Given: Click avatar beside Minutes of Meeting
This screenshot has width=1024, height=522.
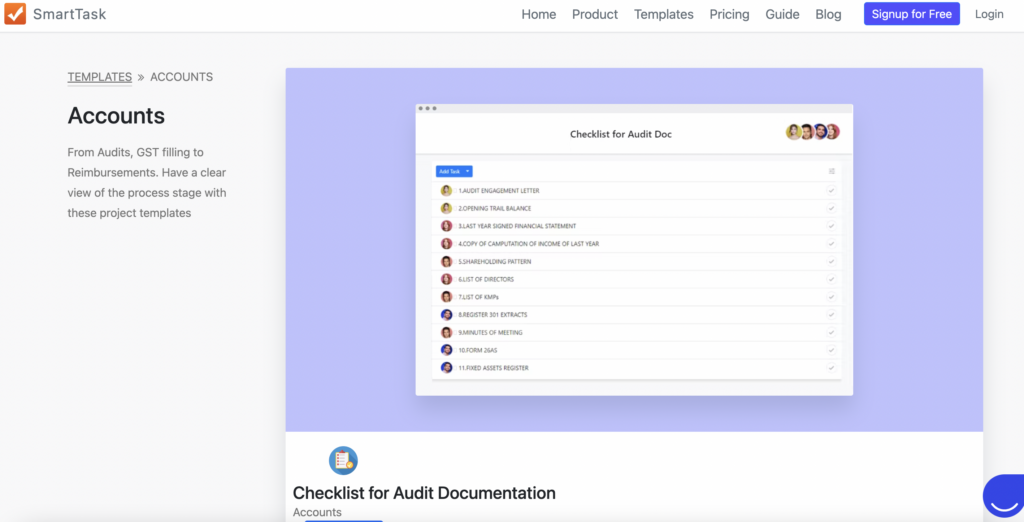Looking at the screenshot, I should 447,333.
